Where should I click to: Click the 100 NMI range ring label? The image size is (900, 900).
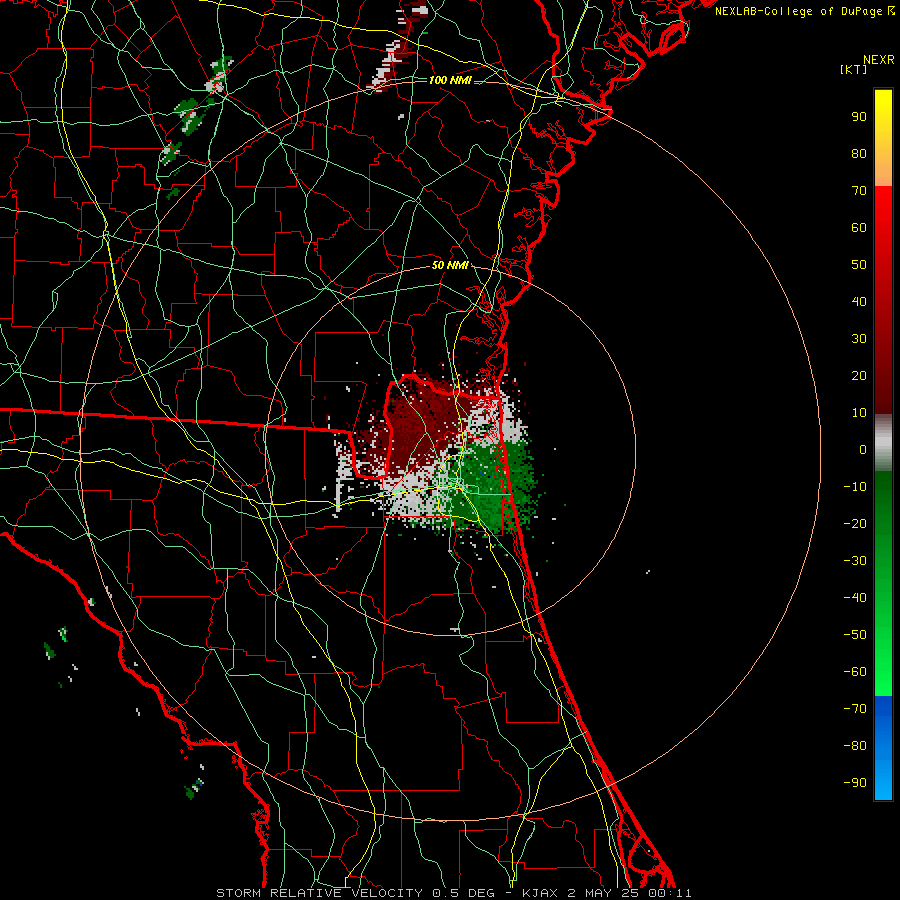pos(450,80)
